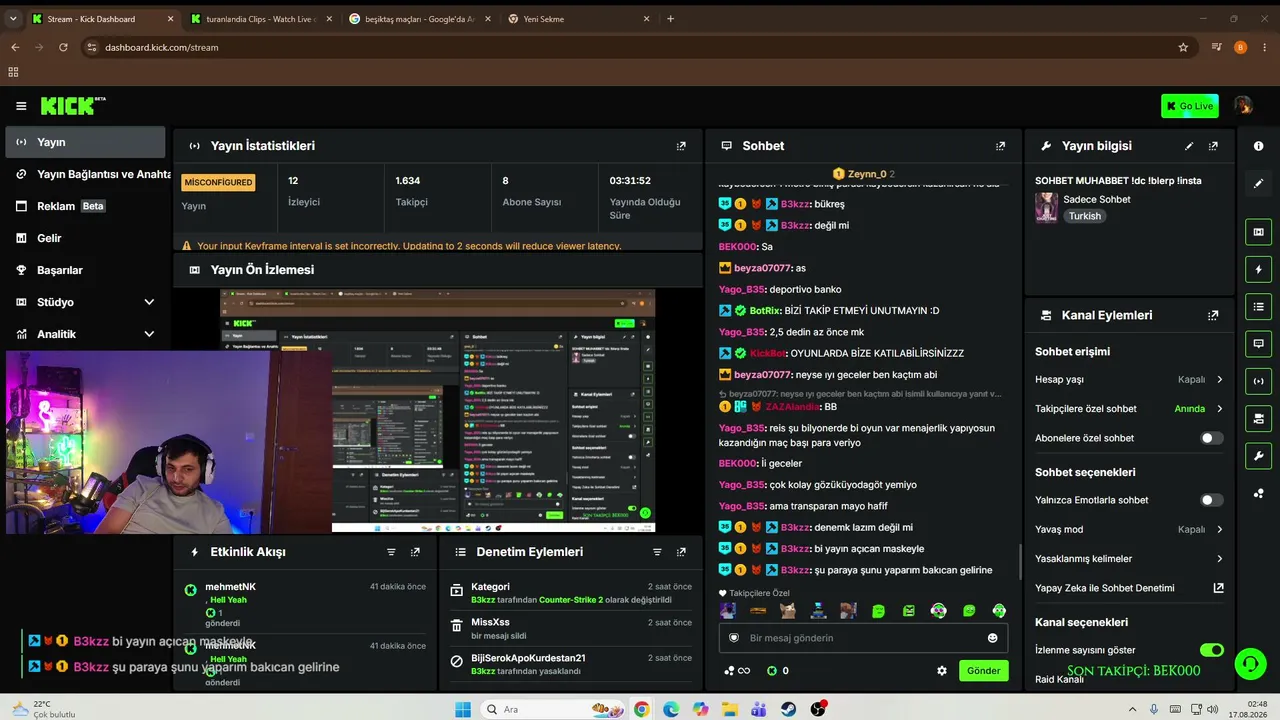Screen dimensions: 1280x720
Task: Open Reklam Beta in the sidebar
Action: pyautogui.click(x=85, y=206)
